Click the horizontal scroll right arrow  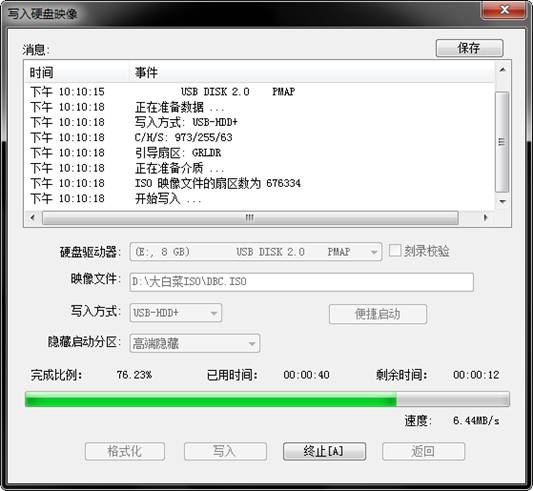coord(485,218)
